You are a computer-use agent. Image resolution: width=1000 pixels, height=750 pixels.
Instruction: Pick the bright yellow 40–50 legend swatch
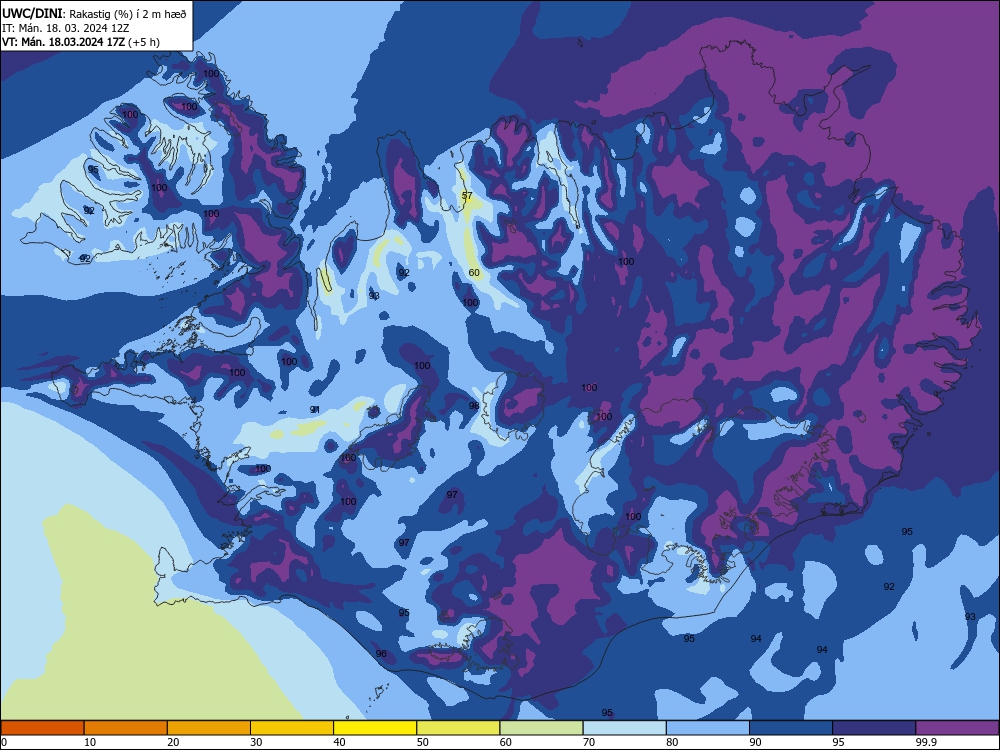375,728
